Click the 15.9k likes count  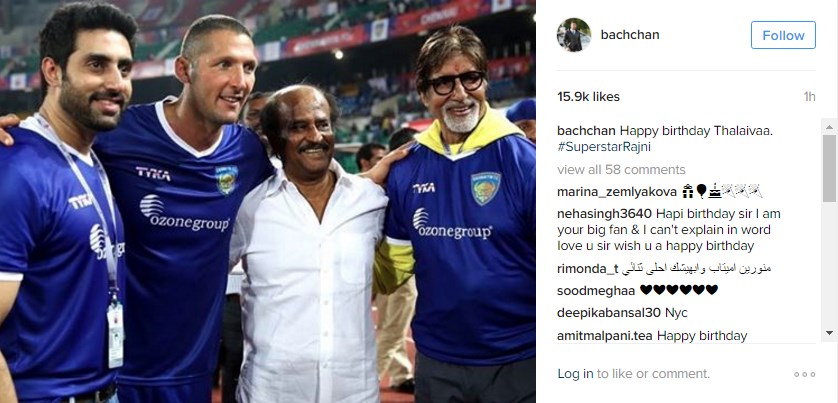[x=588, y=97]
